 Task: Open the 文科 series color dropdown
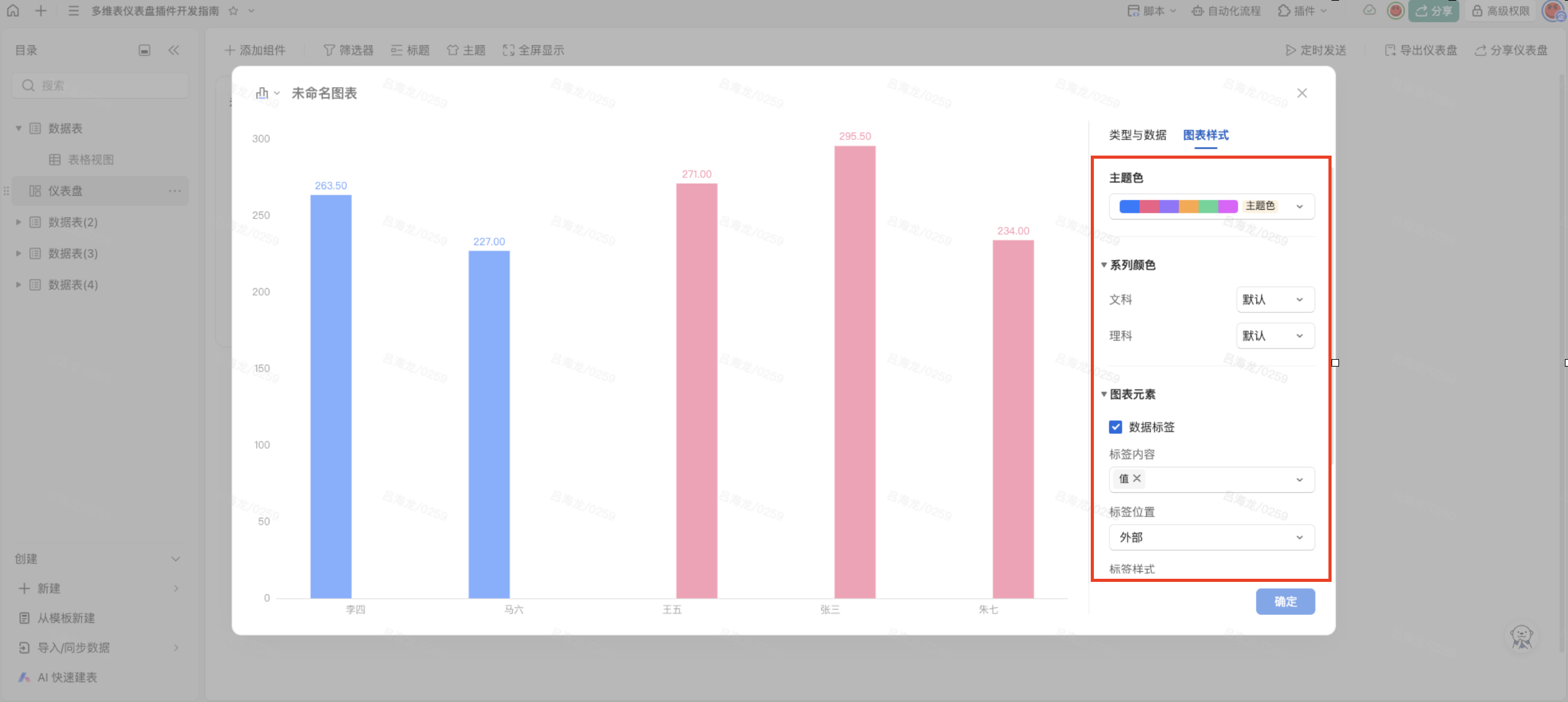[1274, 300]
